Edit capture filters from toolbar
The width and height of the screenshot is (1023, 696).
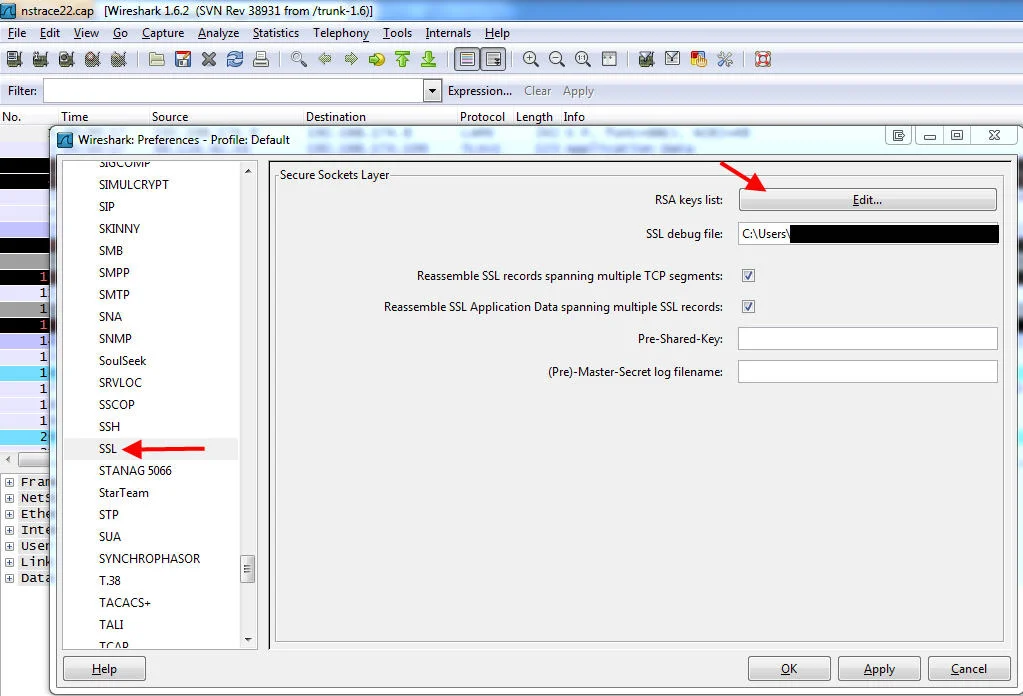(647, 59)
